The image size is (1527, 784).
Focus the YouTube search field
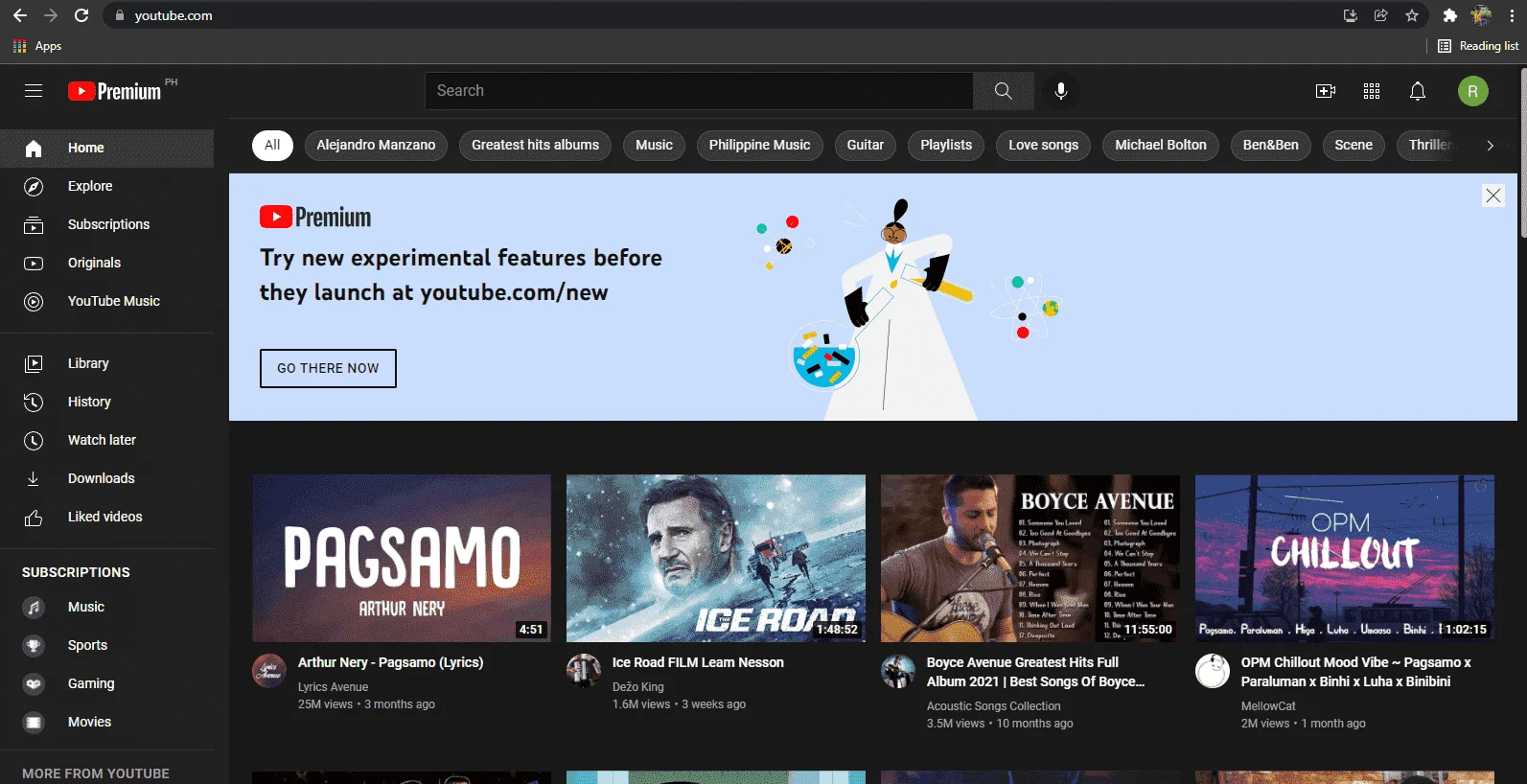point(699,91)
